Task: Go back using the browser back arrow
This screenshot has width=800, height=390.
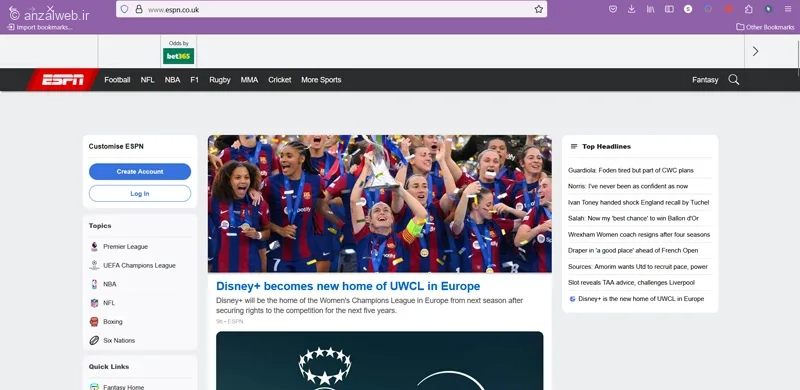Action: 12,9
